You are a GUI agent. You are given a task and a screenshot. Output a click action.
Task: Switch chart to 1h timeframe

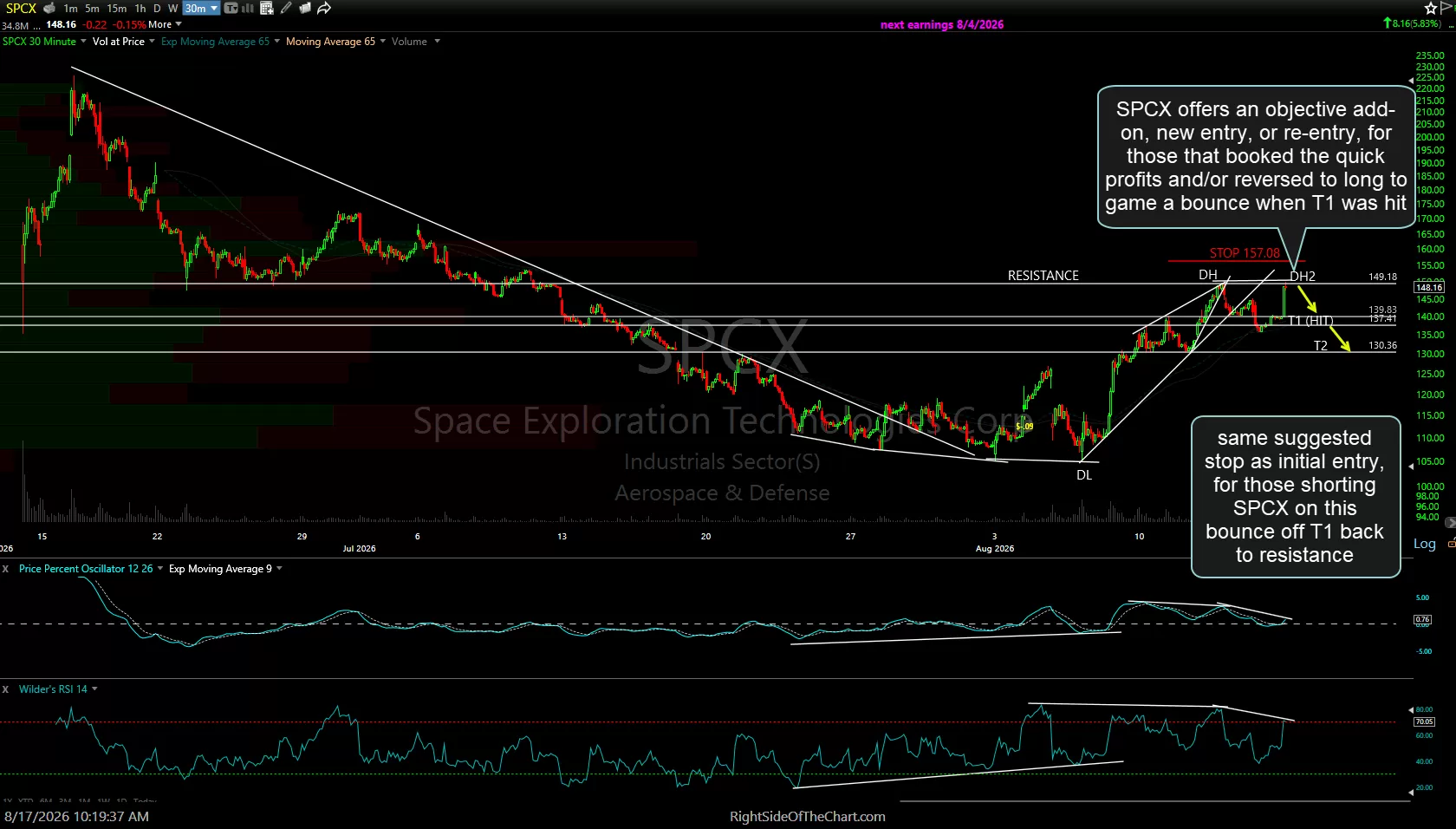click(140, 9)
